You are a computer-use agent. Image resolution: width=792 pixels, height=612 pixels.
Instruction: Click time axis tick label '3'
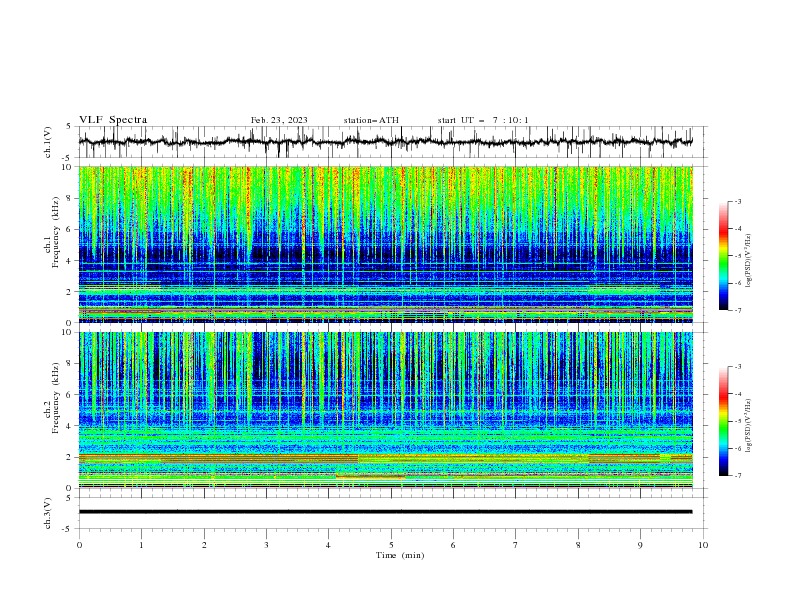pos(266,545)
